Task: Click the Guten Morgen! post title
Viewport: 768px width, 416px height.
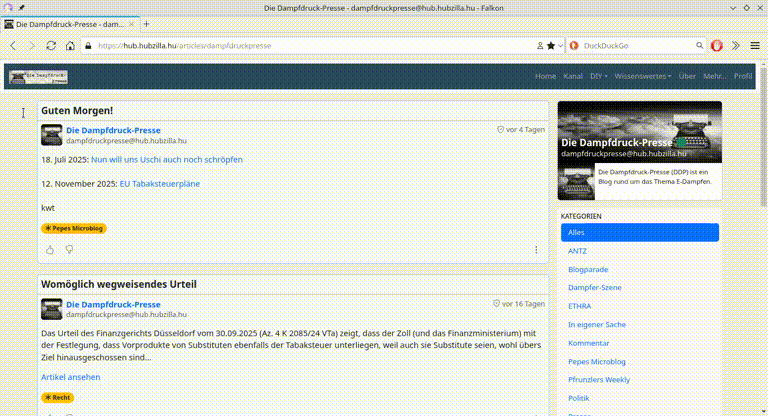Action: click(x=77, y=111)
